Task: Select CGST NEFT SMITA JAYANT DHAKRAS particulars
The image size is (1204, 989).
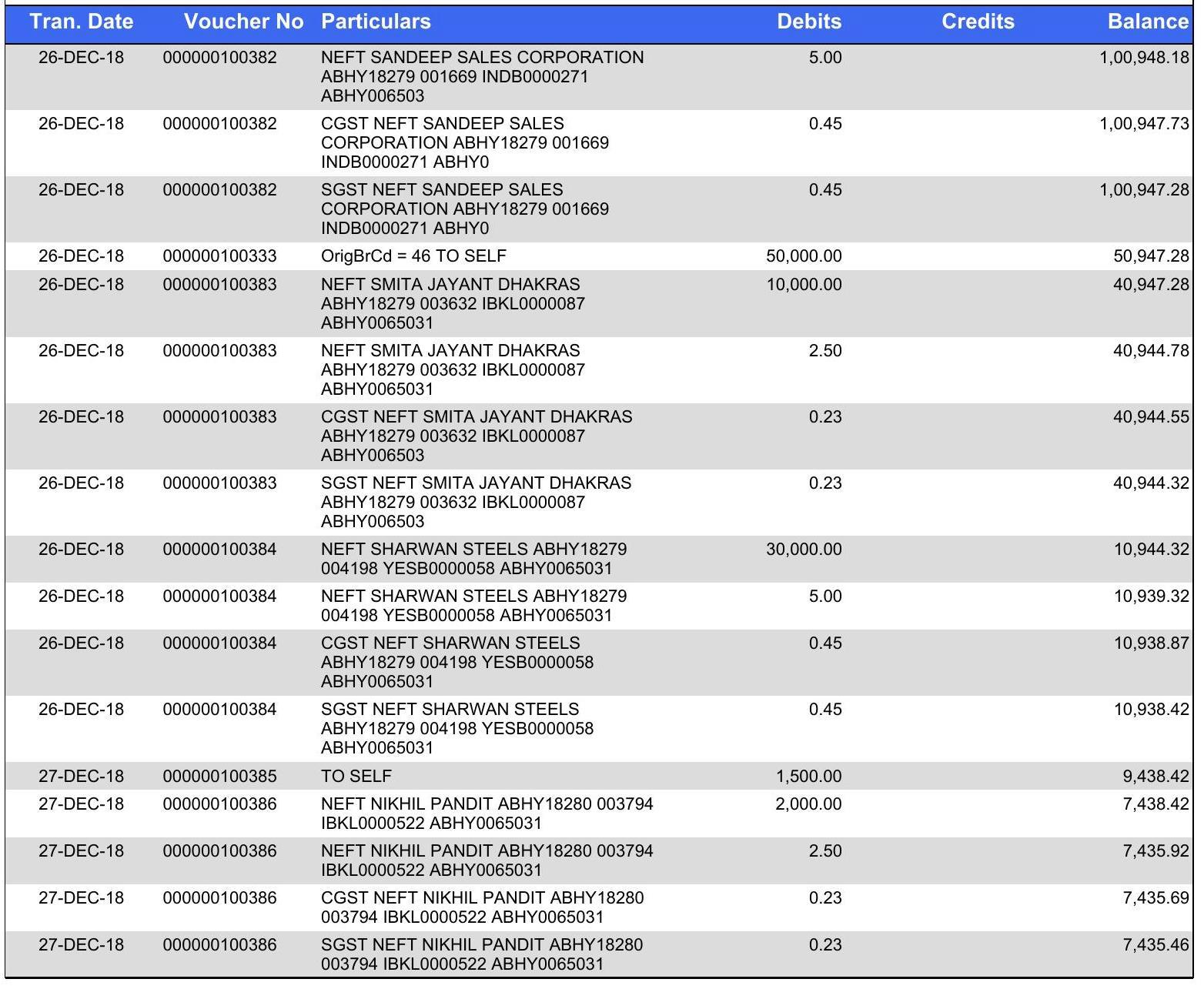Action: click(477, 436)
